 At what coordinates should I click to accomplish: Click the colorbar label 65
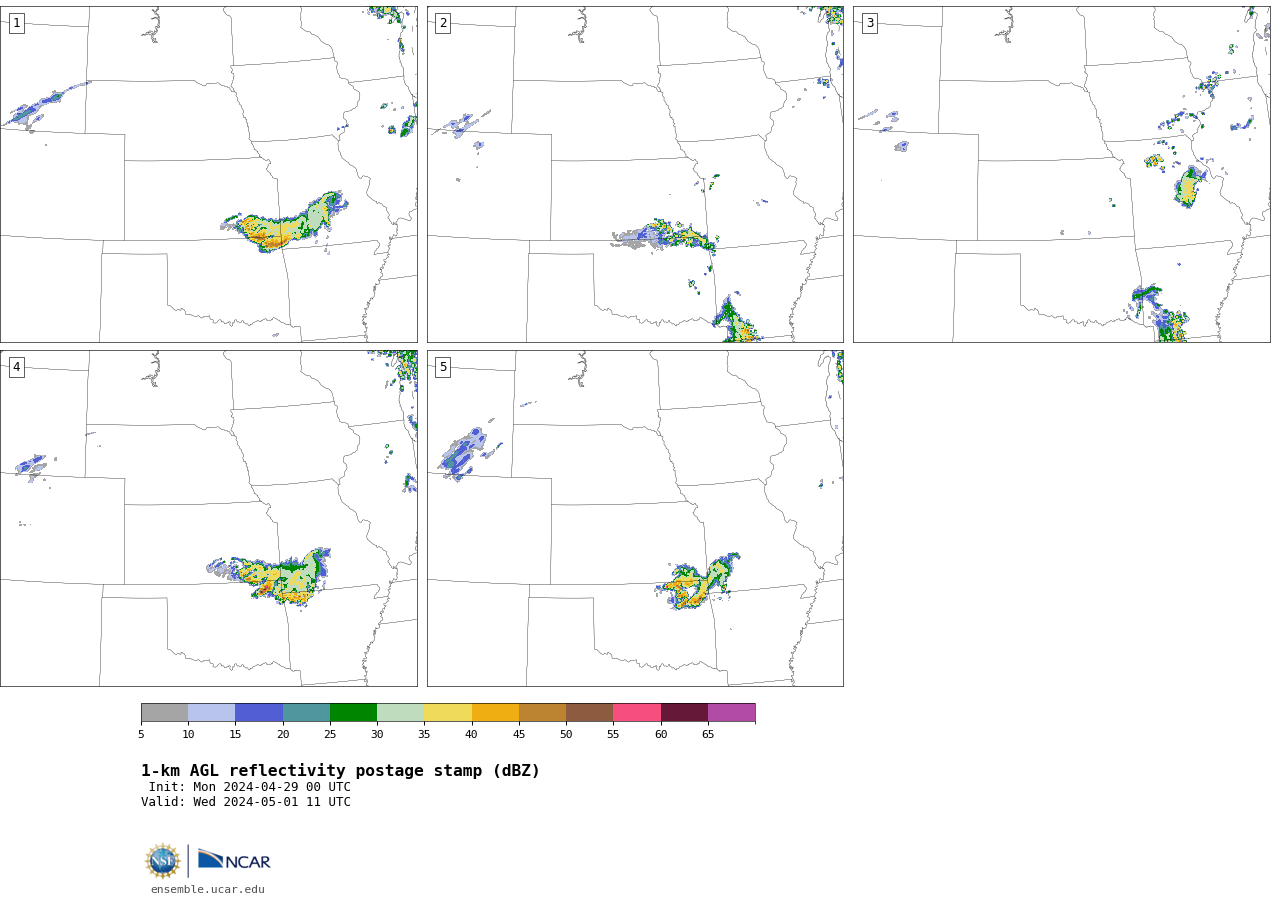(708, 734)
